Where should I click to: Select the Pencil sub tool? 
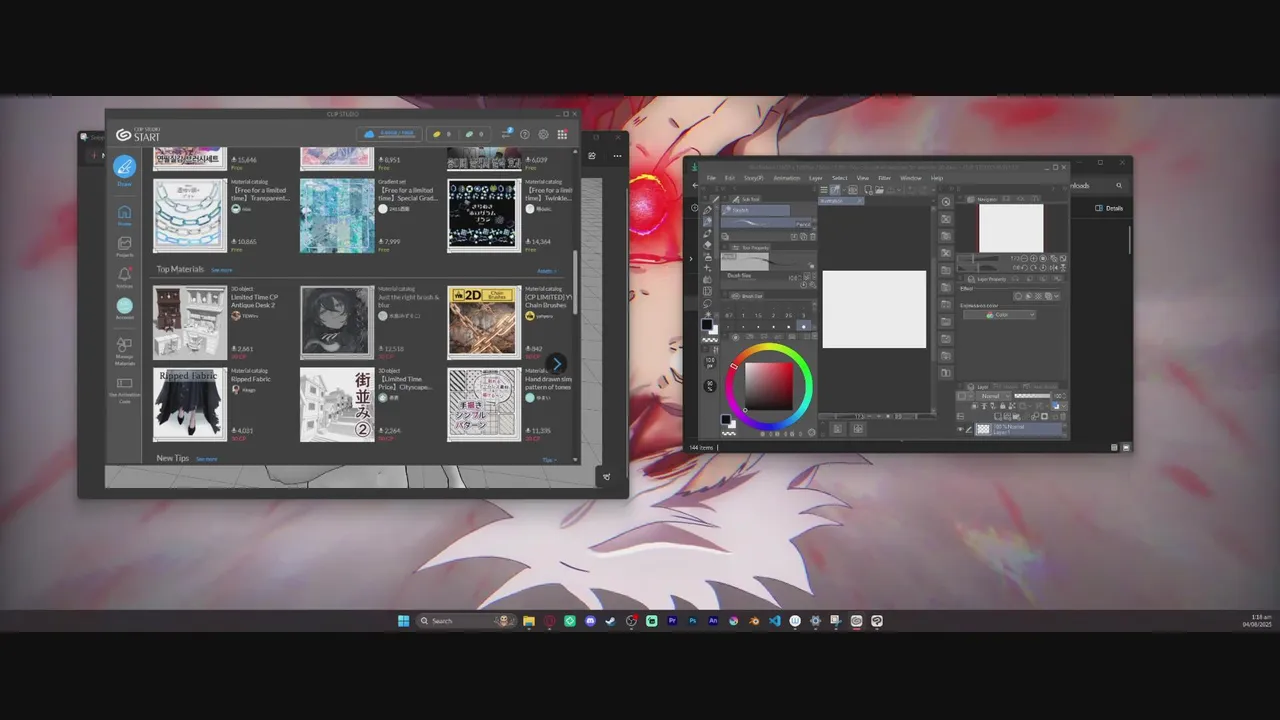768,223
